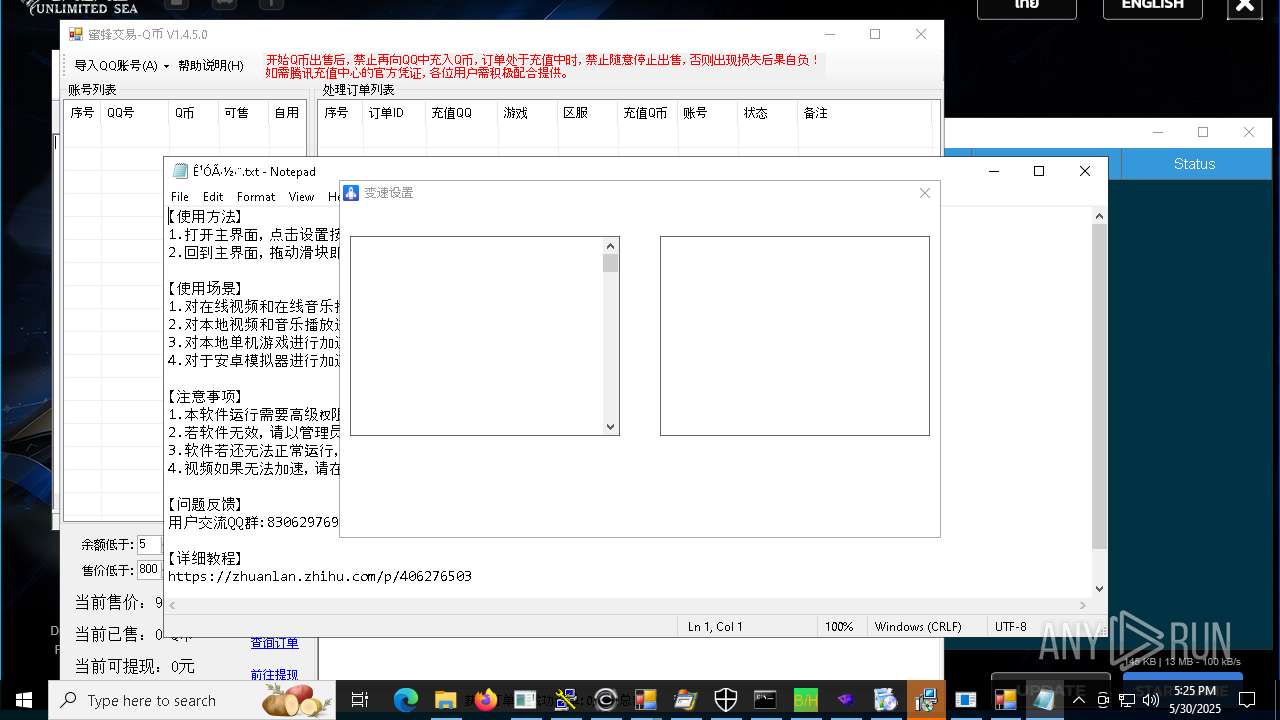Image resolution: width=1280 pixels, height=720 pixels.
Task: Click the zhihu tutorial URL in Notepad
Action: click(x=320, y=576)
